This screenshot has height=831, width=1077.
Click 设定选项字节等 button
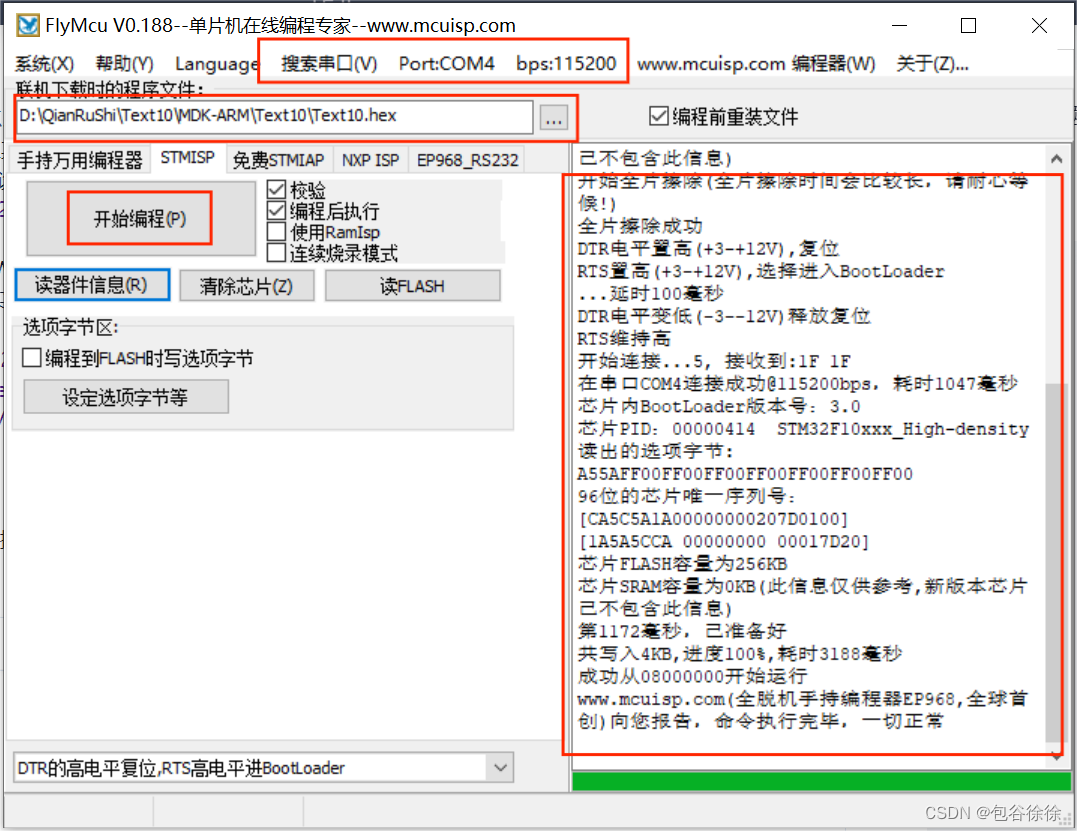pyautogui.click(x=126, y=397)
